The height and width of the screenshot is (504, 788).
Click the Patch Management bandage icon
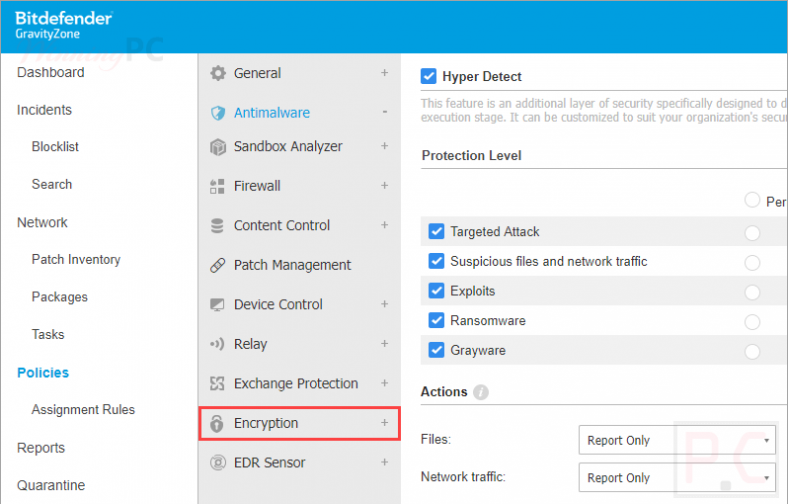pos(217,265)
